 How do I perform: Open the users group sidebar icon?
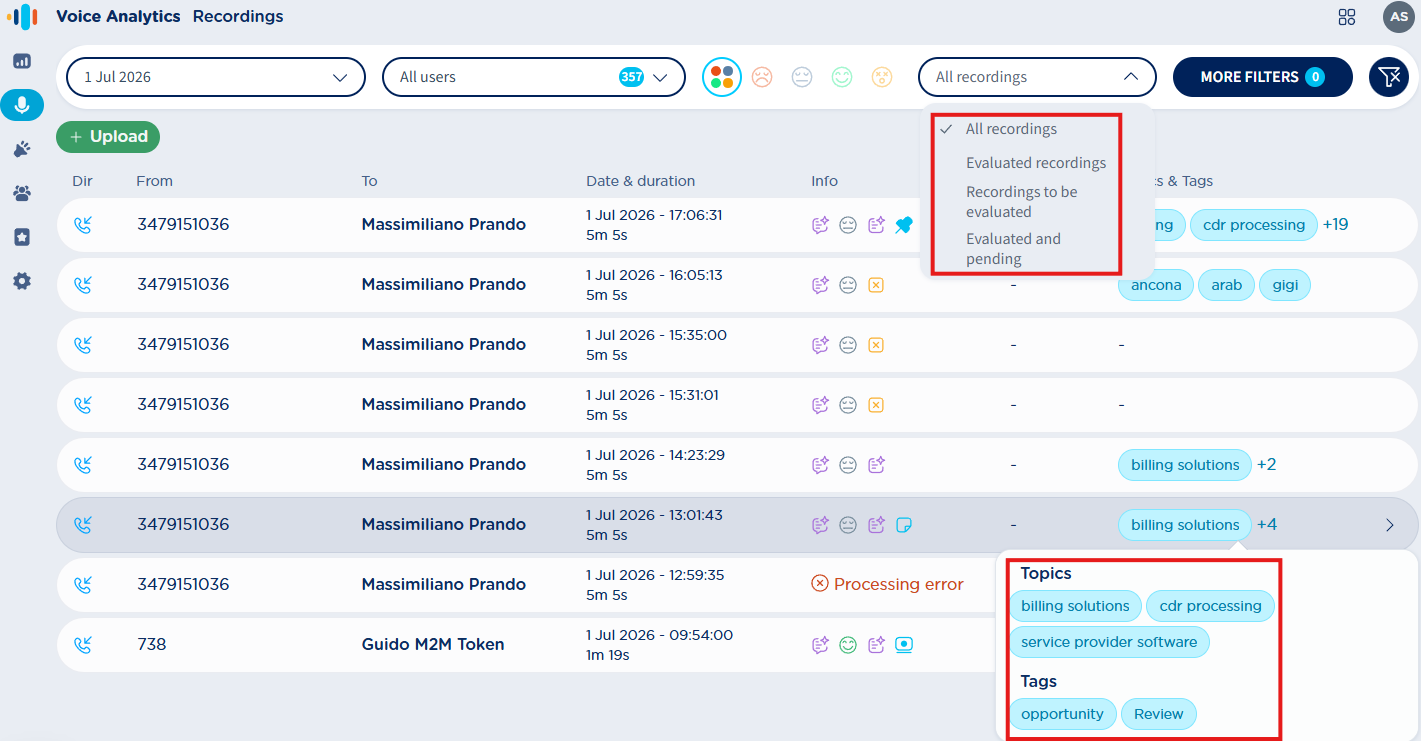point(22,193)
